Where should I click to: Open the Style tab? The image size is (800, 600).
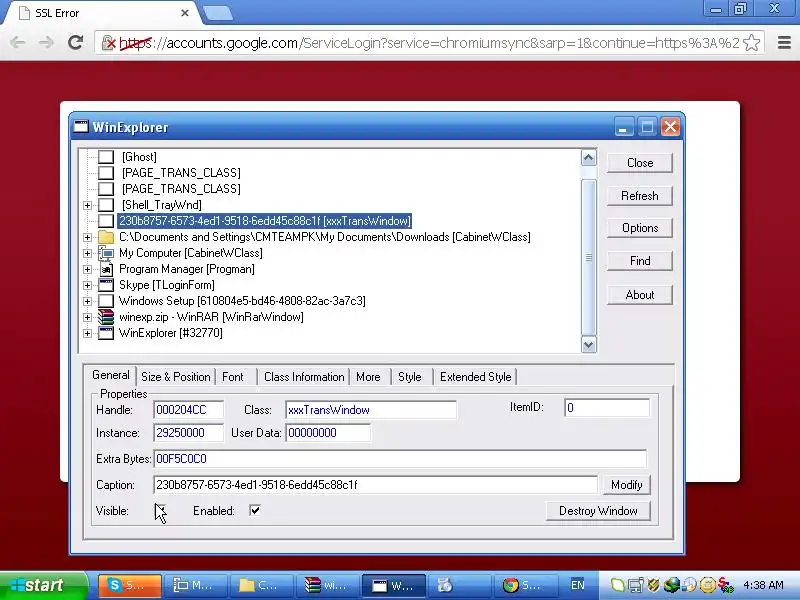(x=410, y=377)
